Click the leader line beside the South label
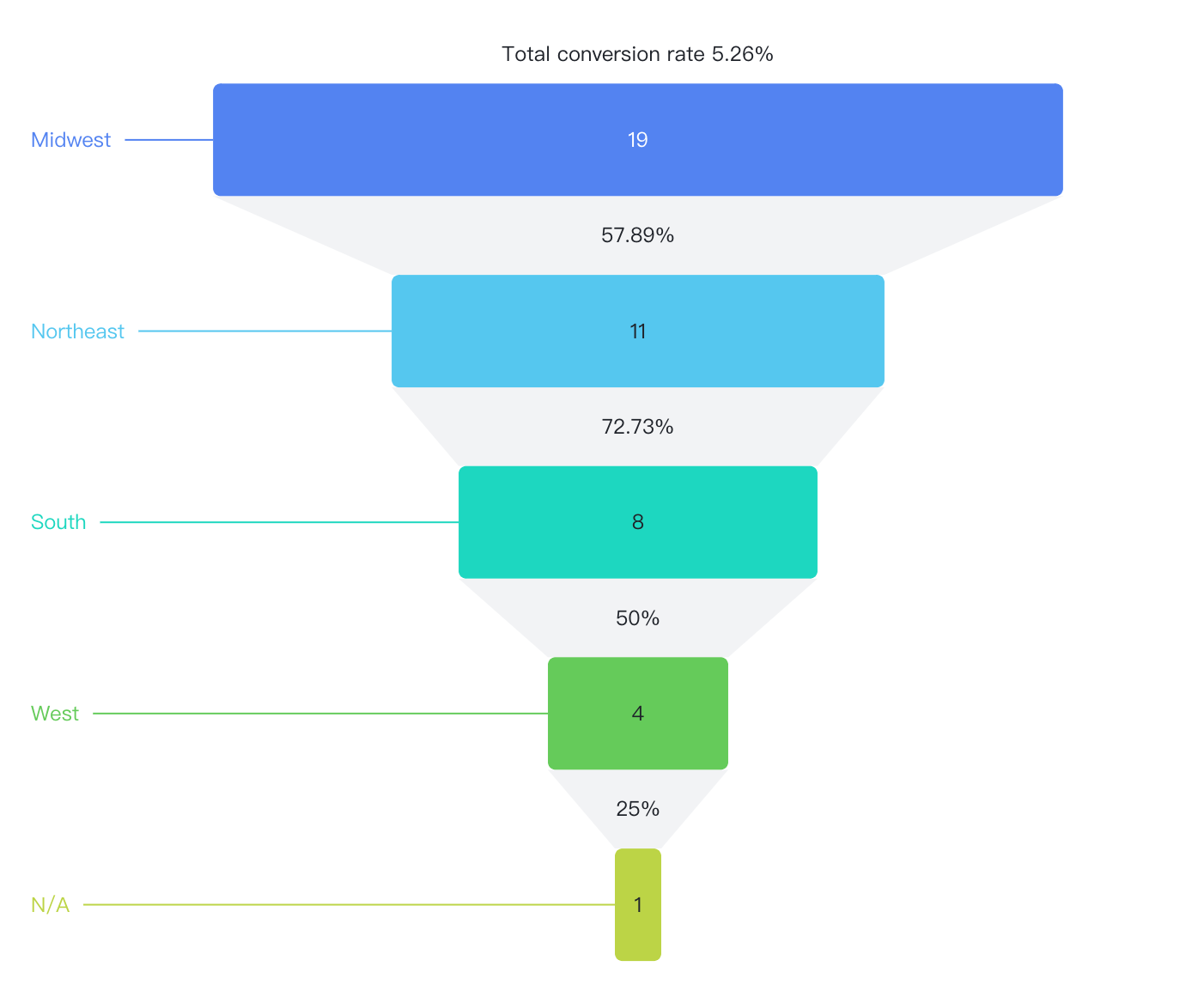Image resolution: width=1204 pixels, height=991 pixels. [x=275, y=522]
